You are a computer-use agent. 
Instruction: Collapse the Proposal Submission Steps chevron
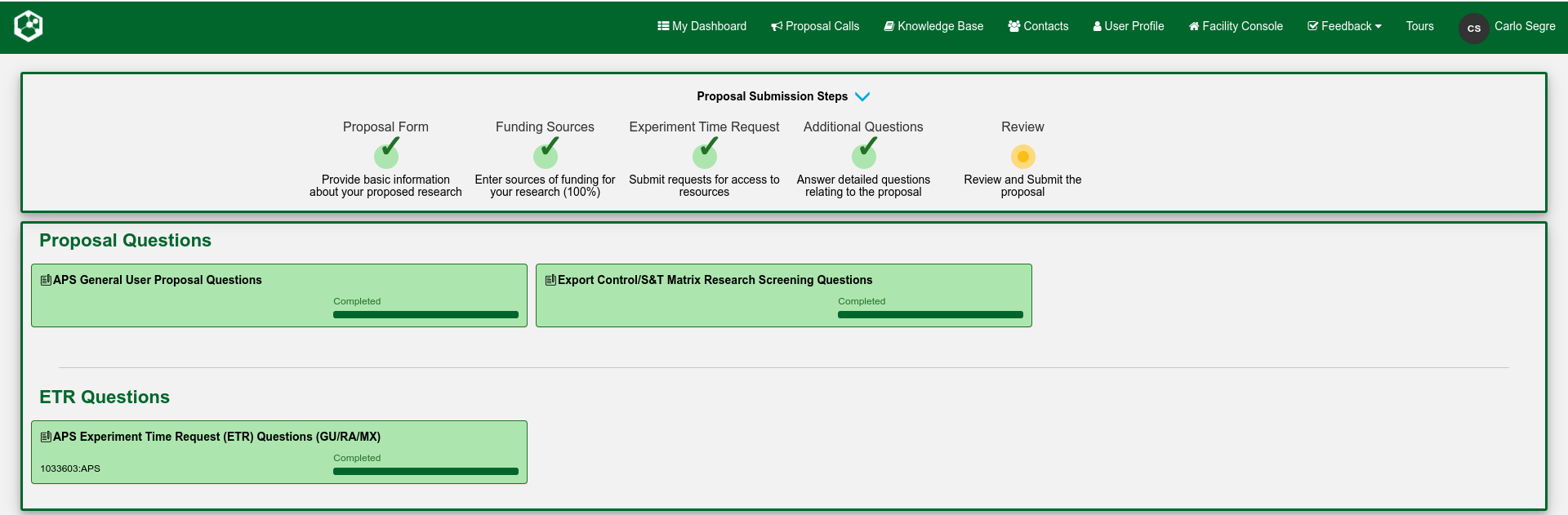(862, 96)
